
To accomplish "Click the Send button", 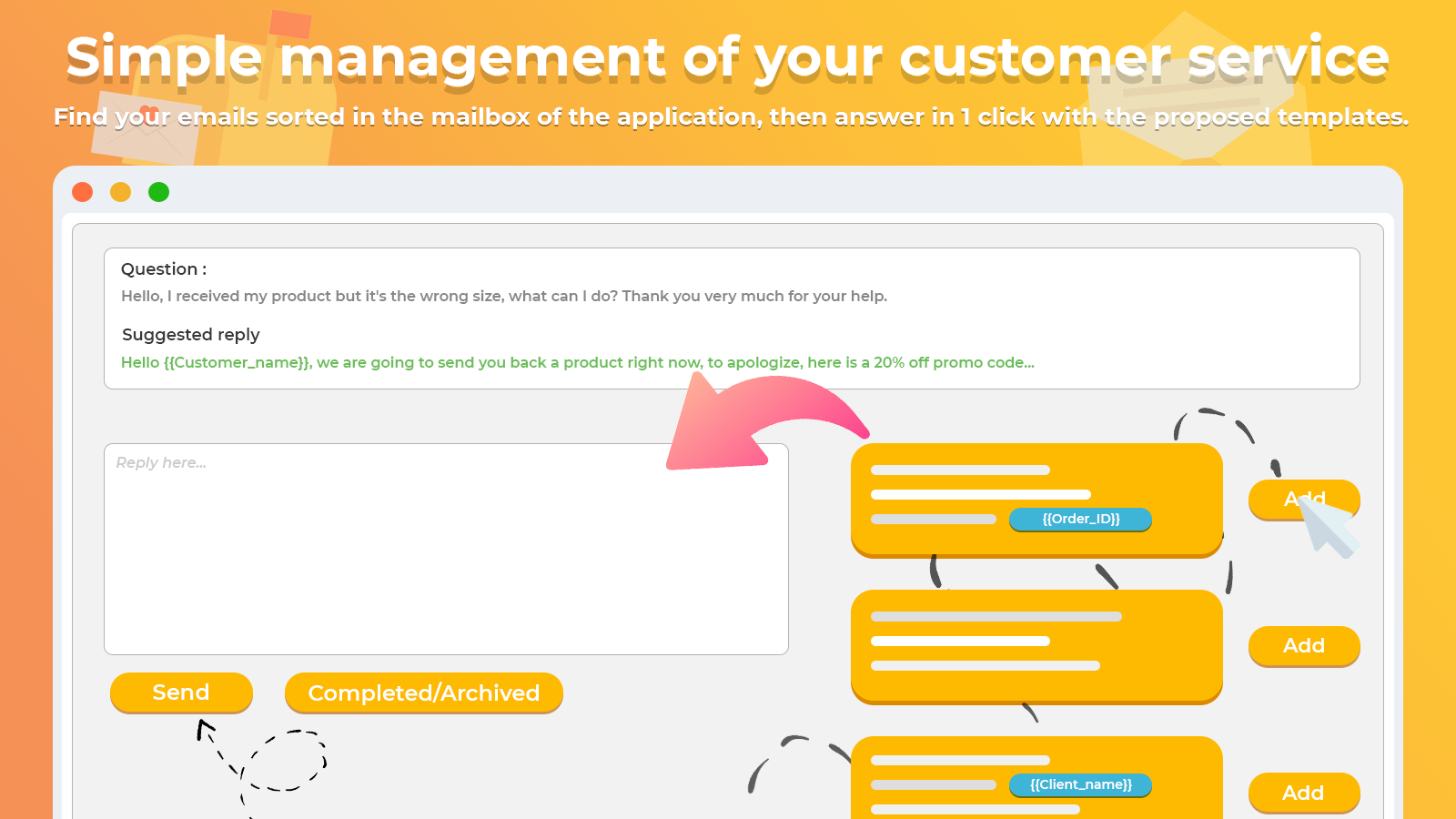I will [x=181, y=693].
